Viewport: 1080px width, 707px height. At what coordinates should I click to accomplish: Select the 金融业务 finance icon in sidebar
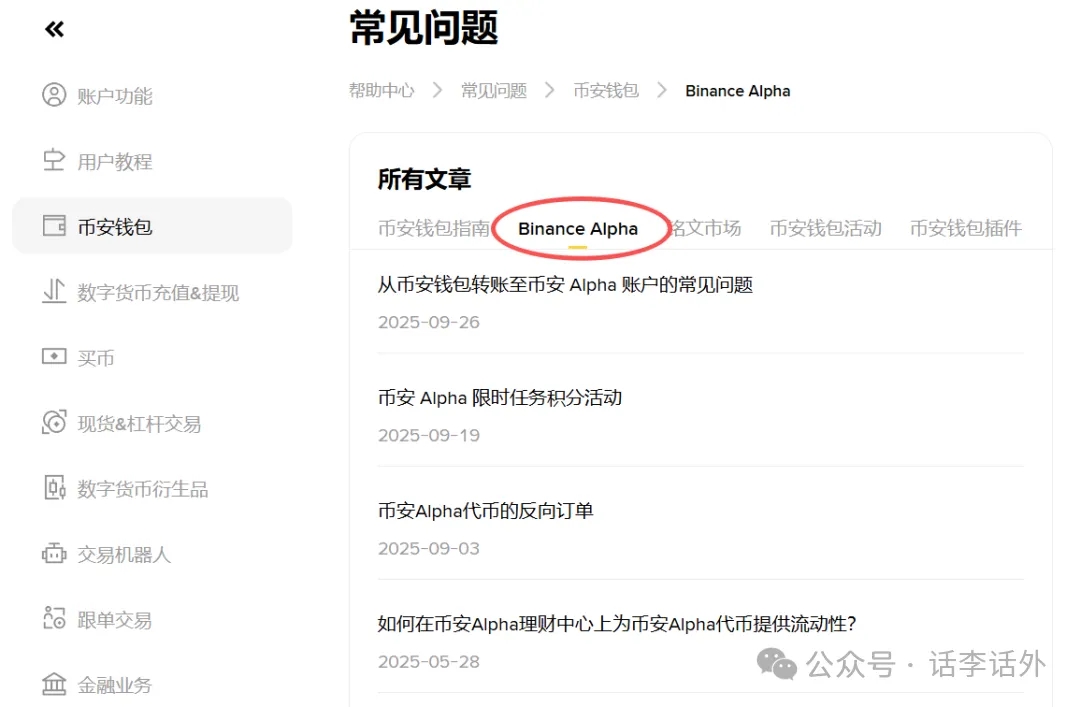point(54,684)
